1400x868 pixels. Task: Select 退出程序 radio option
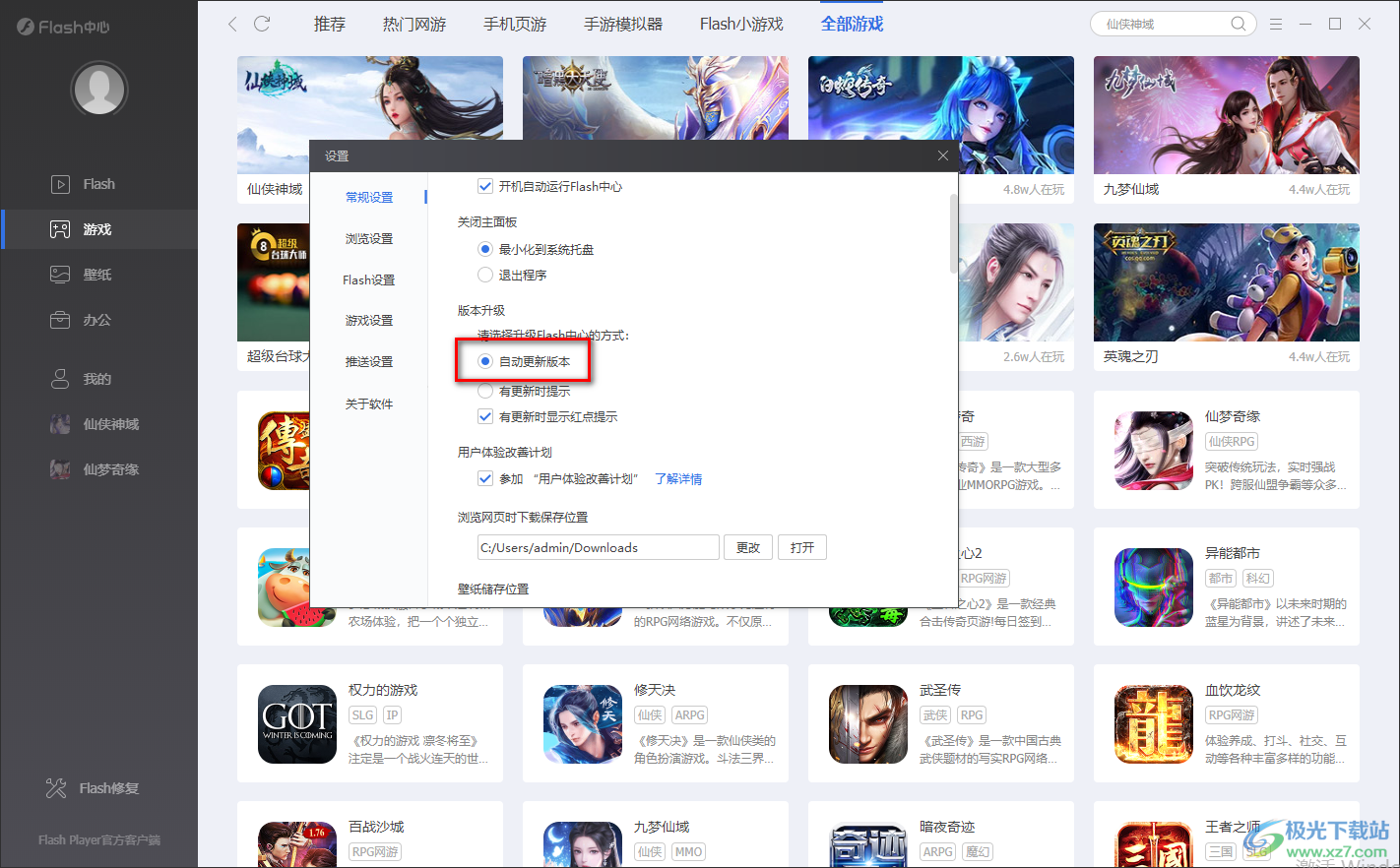point(484,275)
